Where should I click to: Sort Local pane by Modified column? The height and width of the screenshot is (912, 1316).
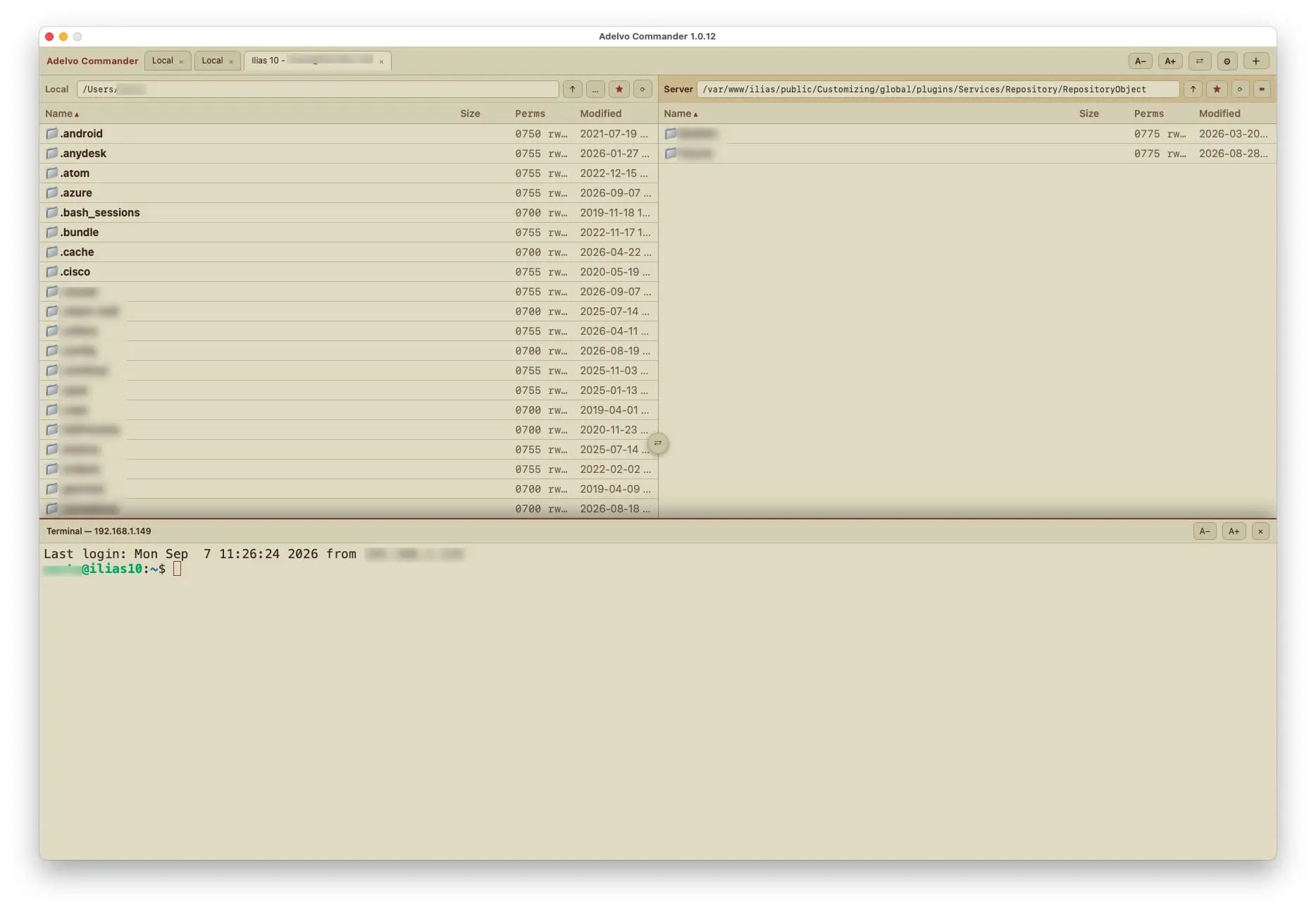600,113
